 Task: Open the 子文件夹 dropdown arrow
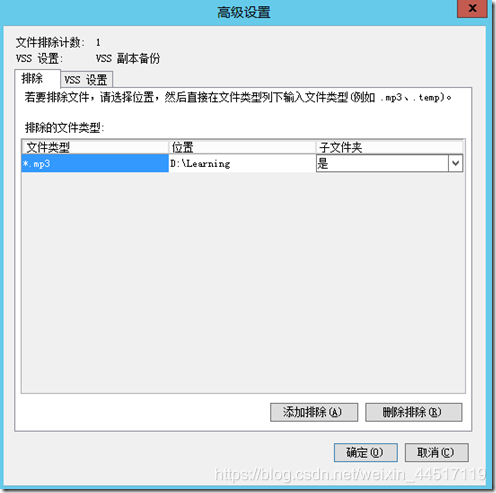456,163
